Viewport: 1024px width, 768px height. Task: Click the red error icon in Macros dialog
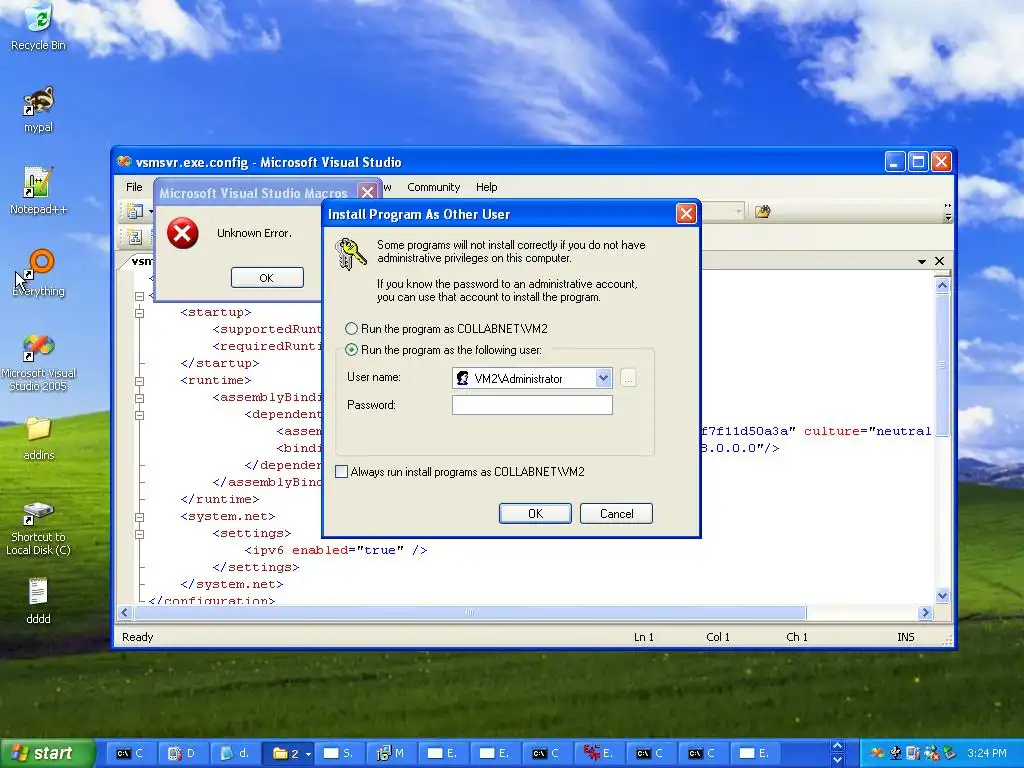click(x=182, y=233)
